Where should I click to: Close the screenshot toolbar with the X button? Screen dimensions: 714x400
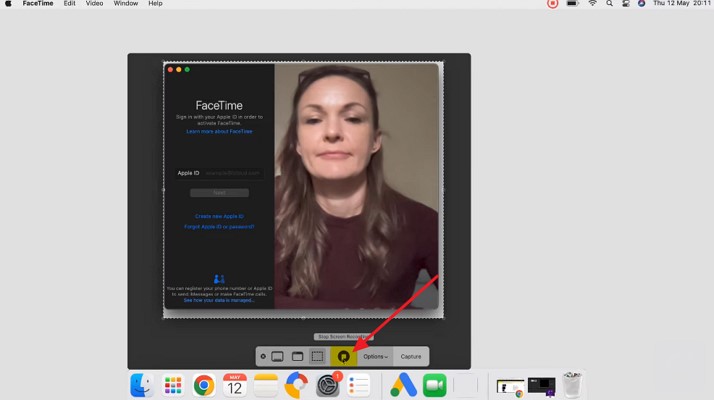[263, 356]
